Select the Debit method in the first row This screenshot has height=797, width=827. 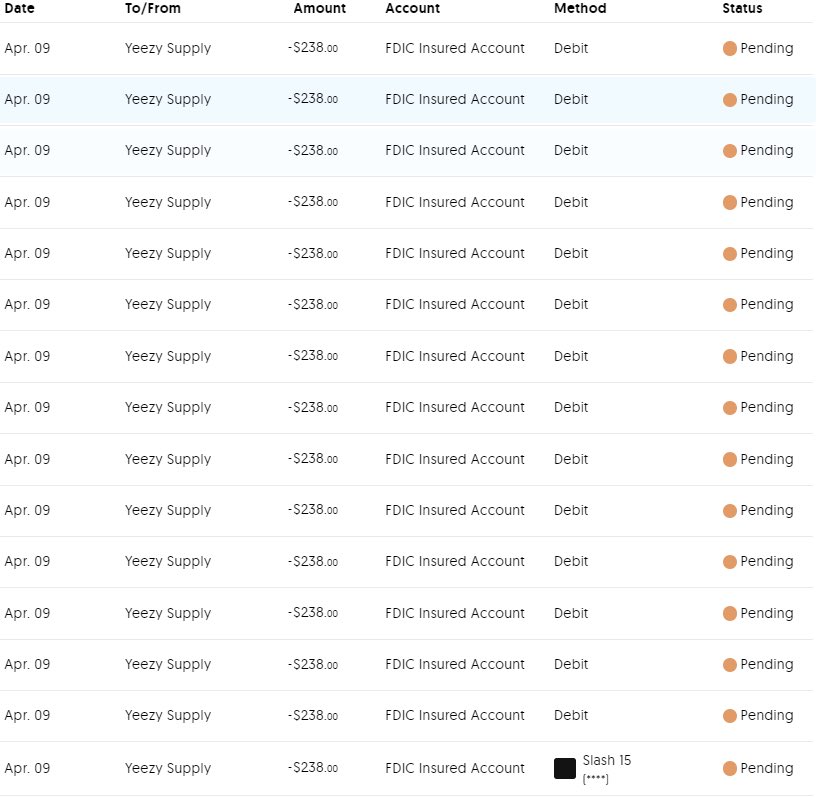click(571, 48)
